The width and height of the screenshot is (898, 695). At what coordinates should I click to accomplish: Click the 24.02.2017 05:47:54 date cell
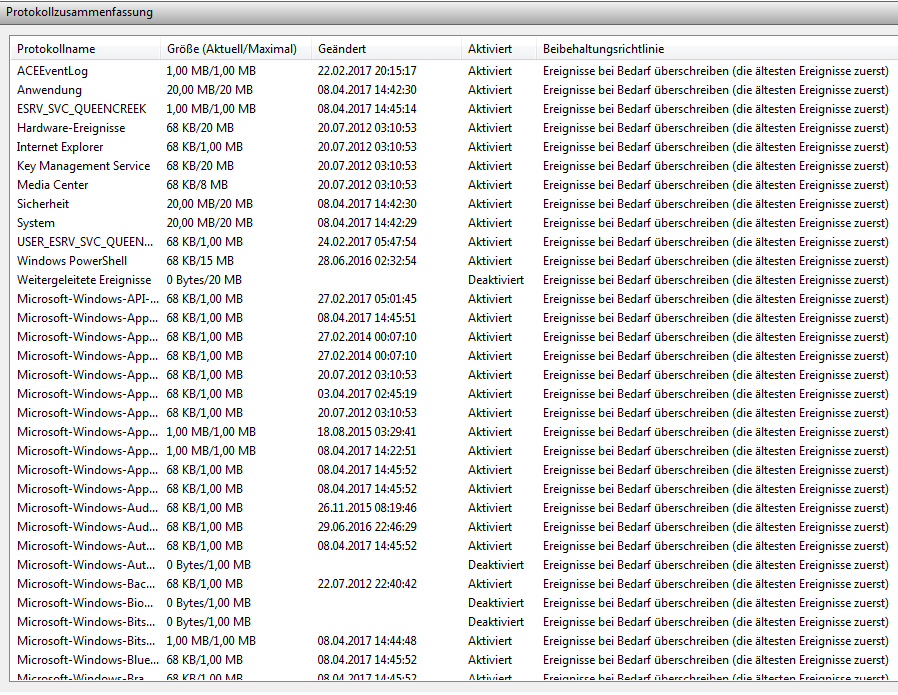367,242
